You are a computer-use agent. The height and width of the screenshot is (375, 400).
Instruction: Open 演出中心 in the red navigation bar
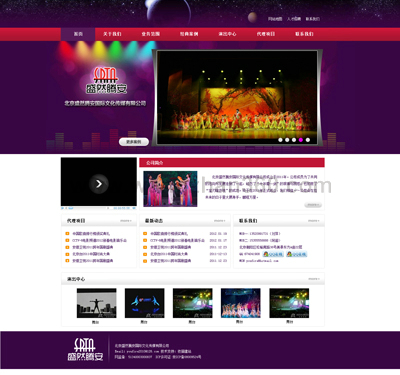227,34
